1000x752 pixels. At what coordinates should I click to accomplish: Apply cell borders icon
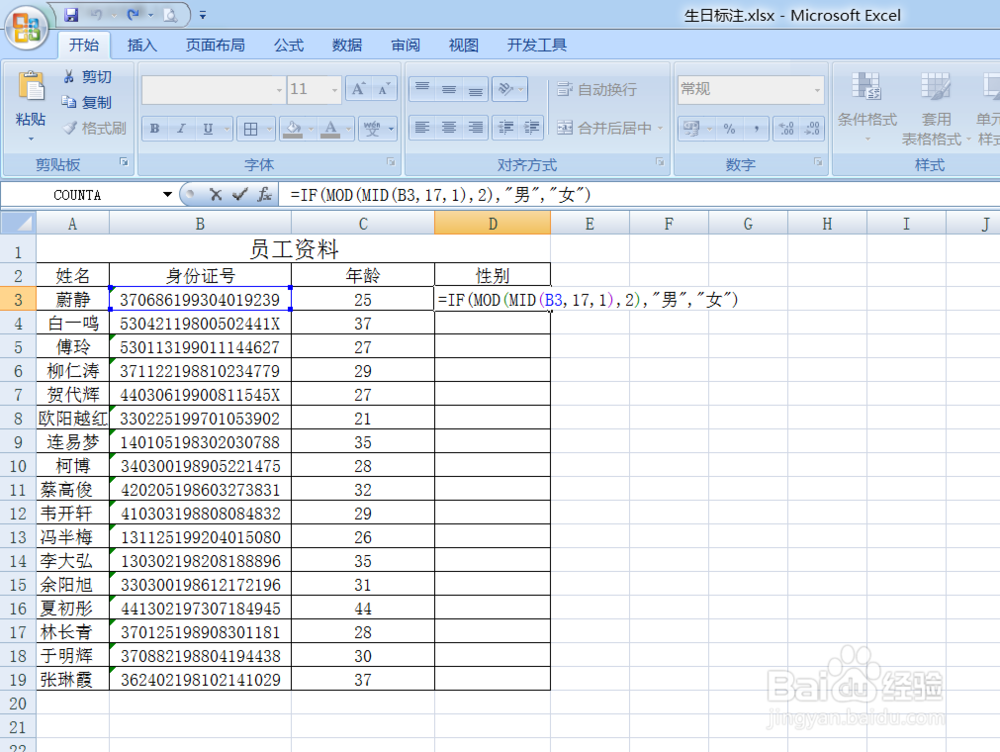251,129
